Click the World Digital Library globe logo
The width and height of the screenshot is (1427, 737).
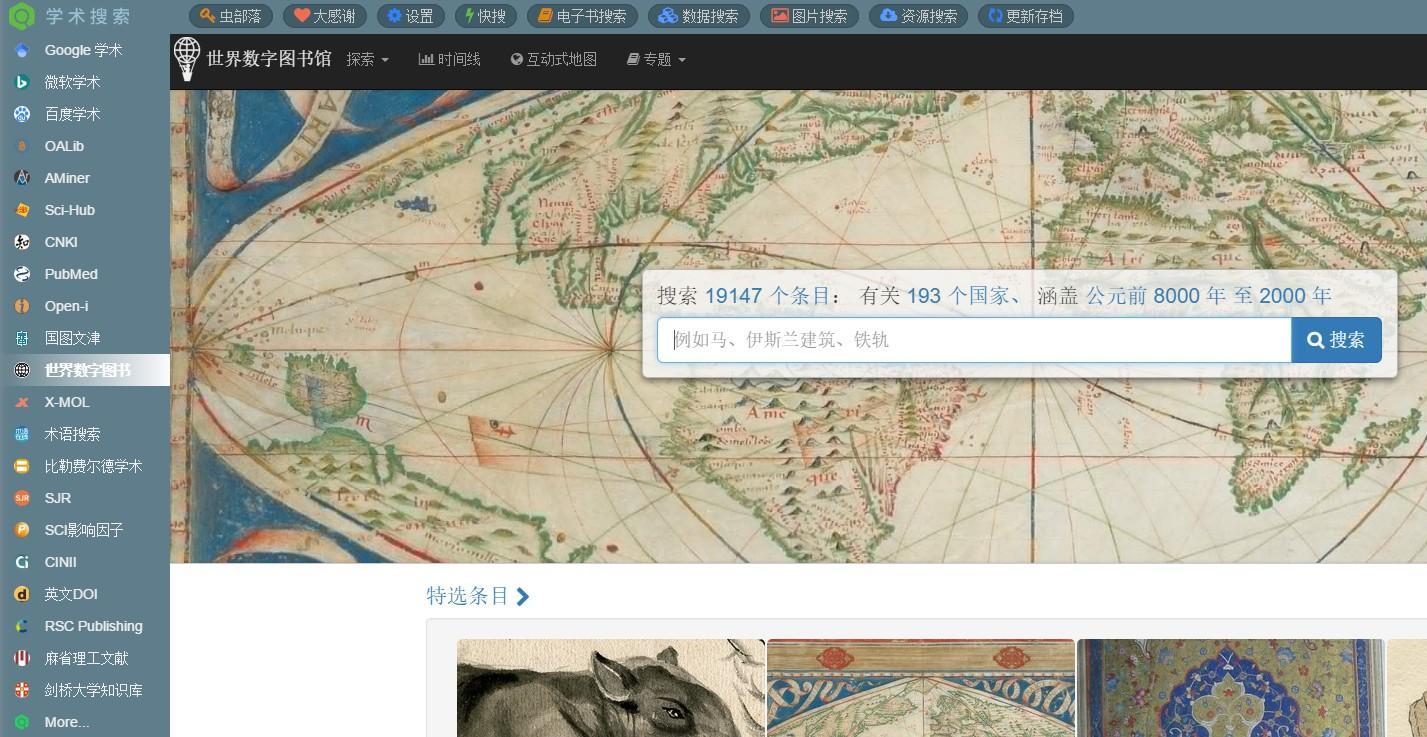coord(187,59)
